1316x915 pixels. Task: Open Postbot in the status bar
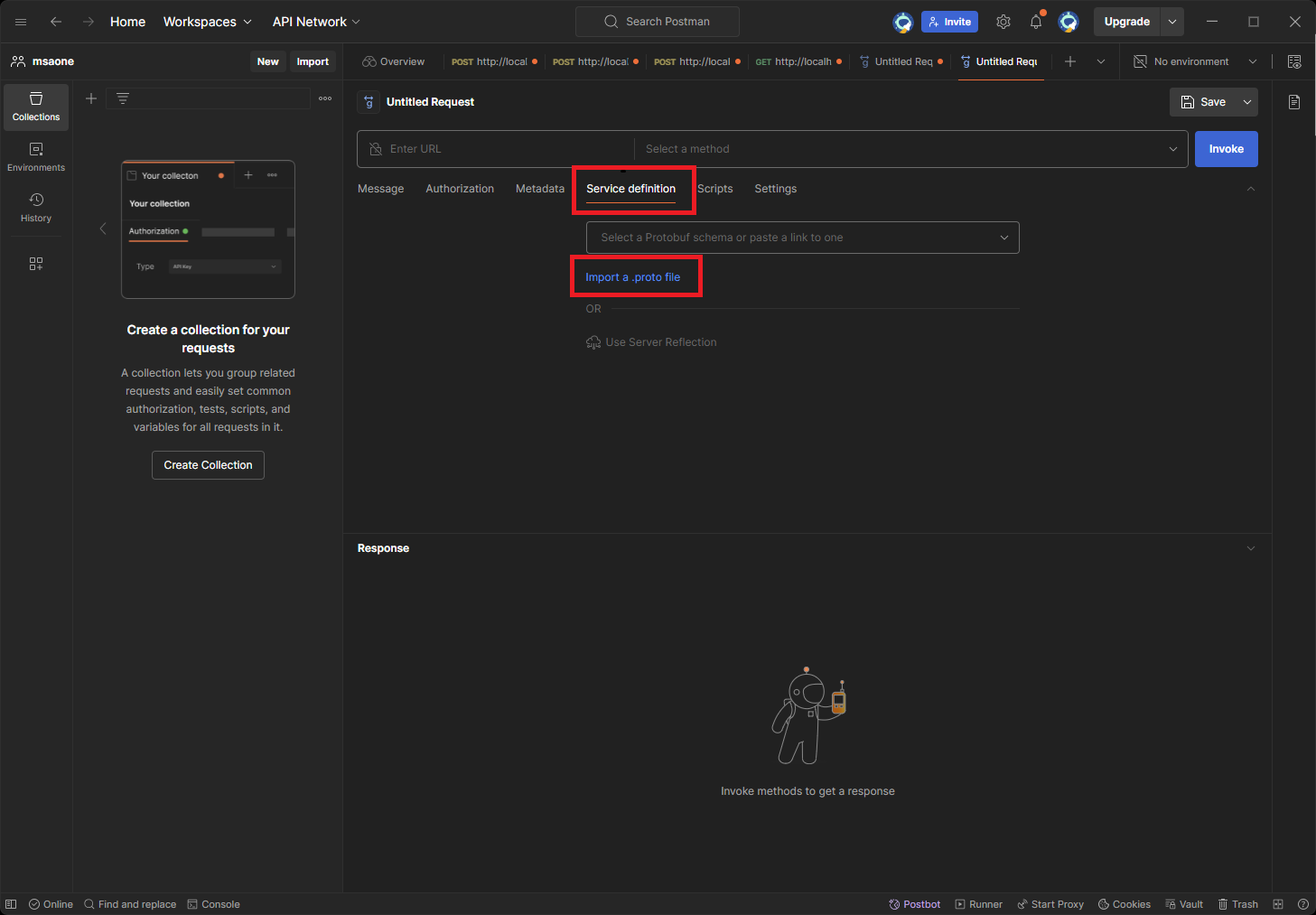915,904
